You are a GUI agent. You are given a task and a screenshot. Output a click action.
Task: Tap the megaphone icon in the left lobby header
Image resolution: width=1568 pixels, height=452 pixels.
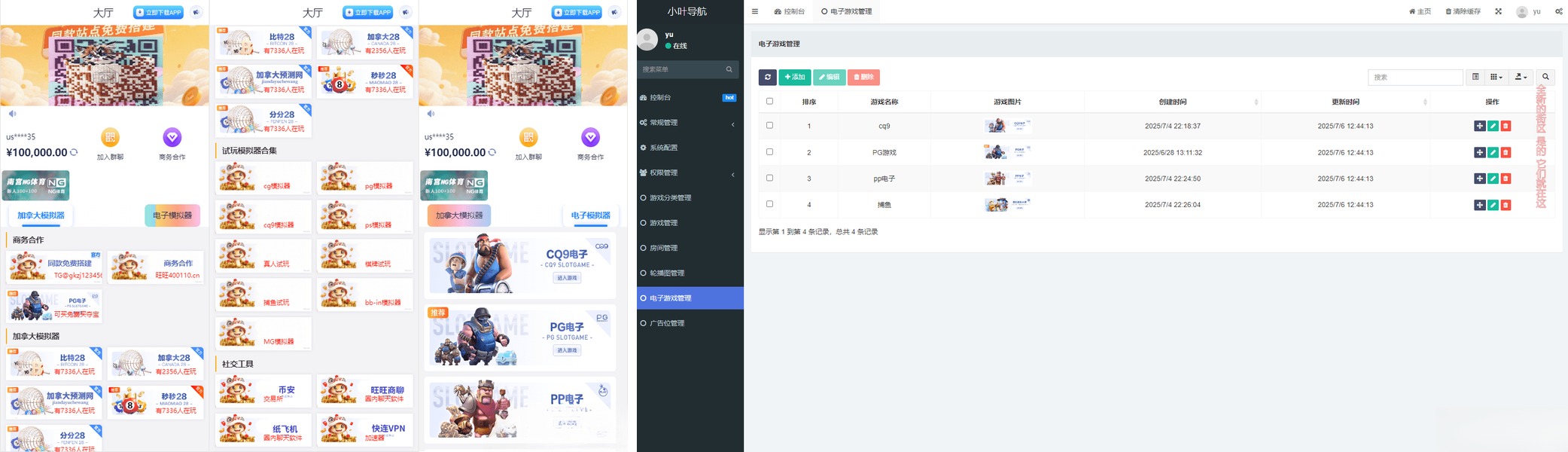(x=196, y=12)
